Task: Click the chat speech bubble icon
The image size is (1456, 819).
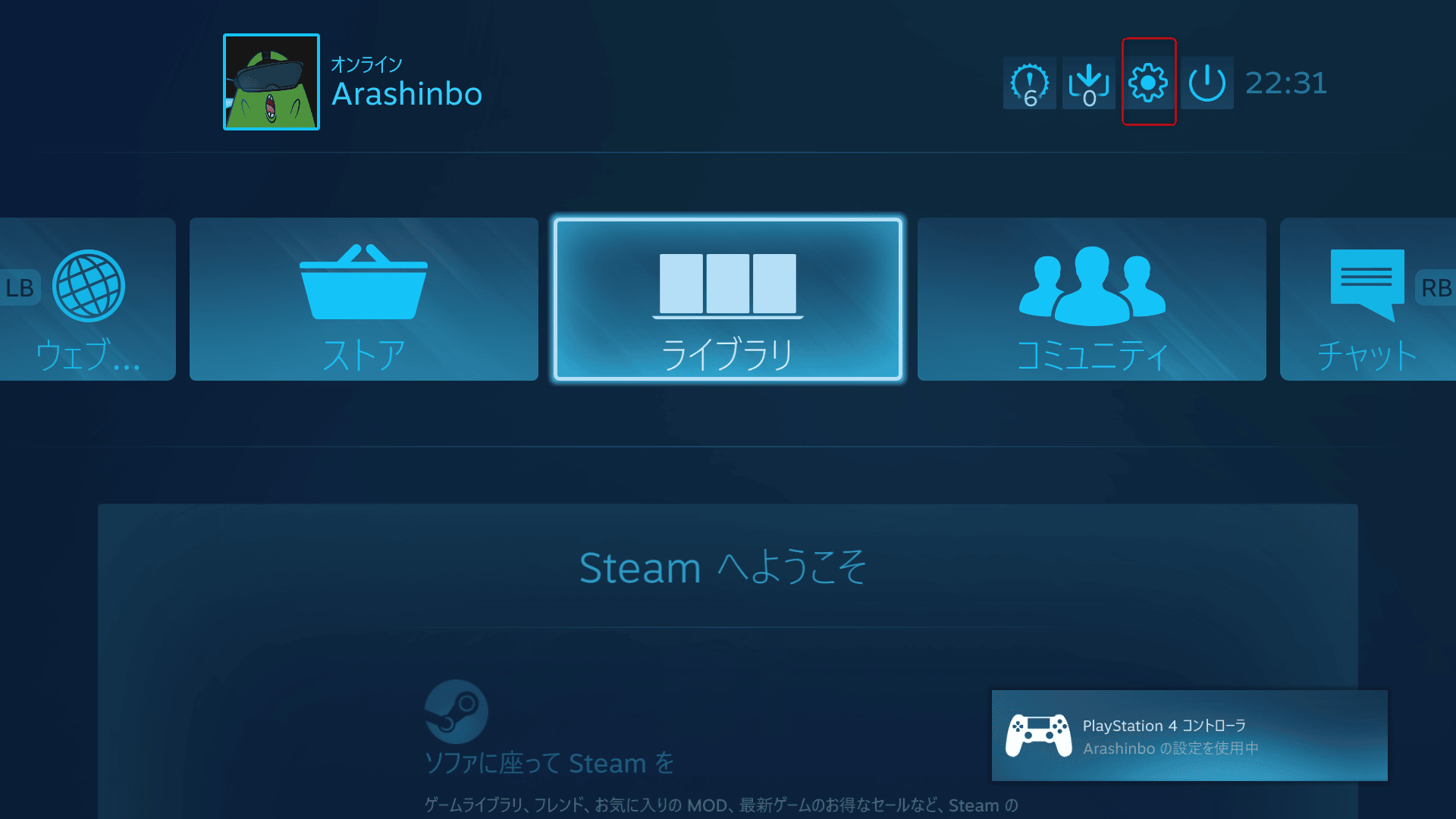Action: 1367,284
